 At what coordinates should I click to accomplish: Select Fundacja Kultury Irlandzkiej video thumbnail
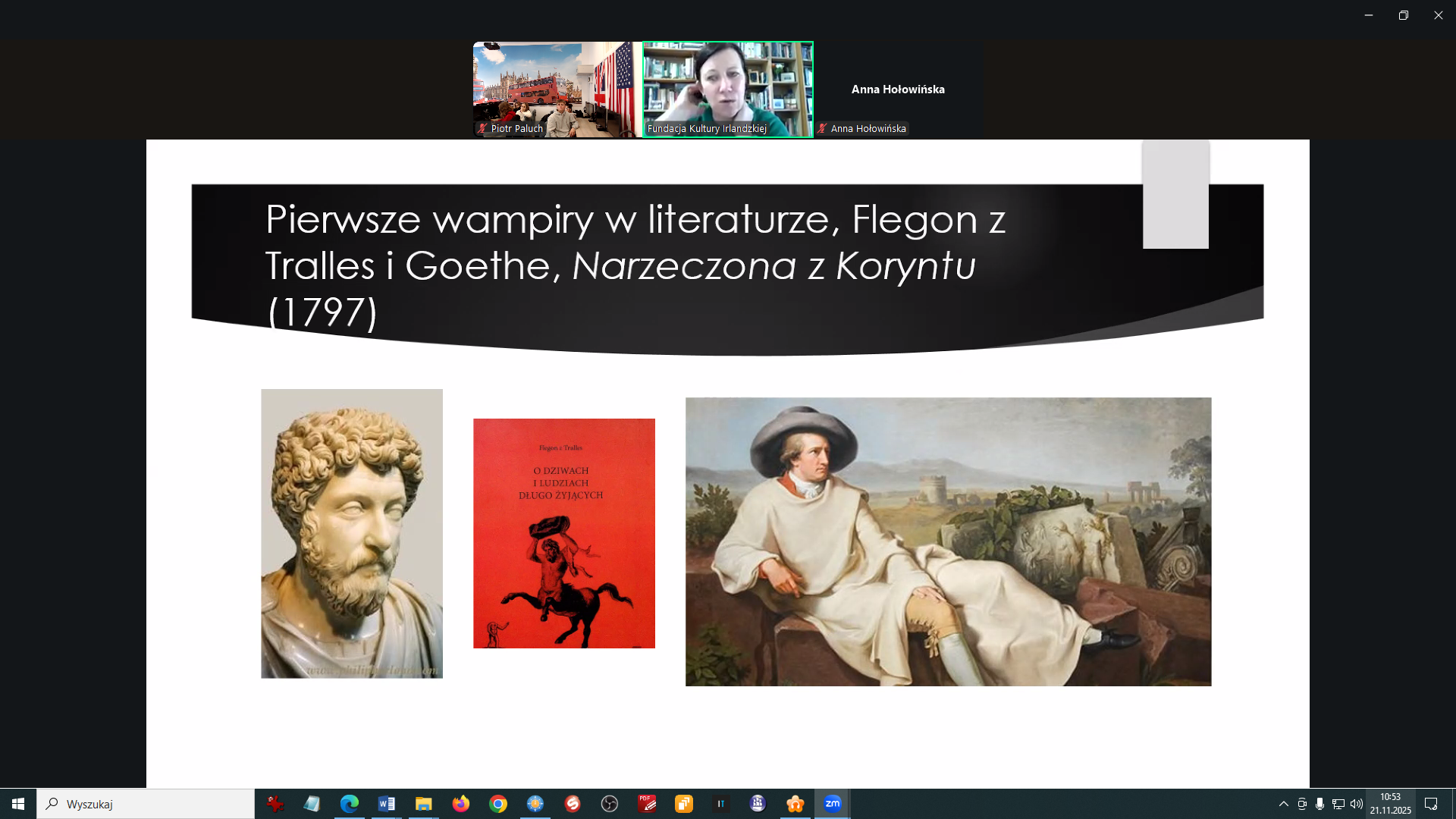click(x=728, y=89)
